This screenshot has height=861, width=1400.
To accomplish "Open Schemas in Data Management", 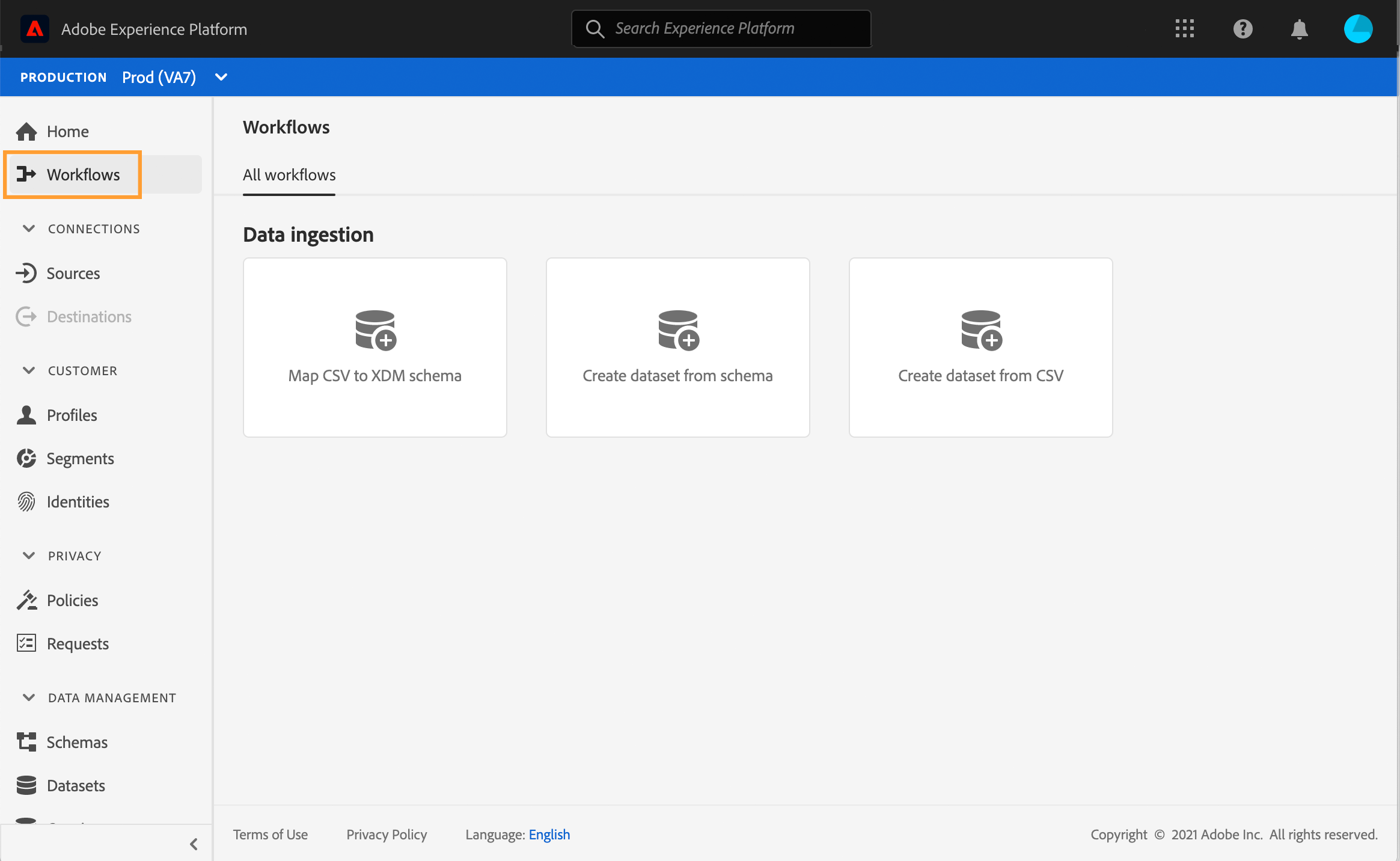I will coord(77,743).
